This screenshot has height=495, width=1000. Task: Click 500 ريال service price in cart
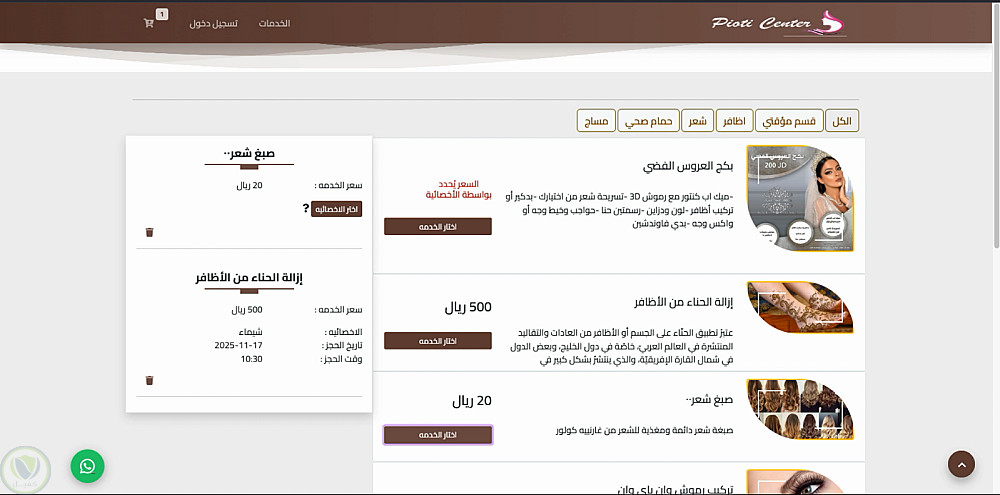247,310
